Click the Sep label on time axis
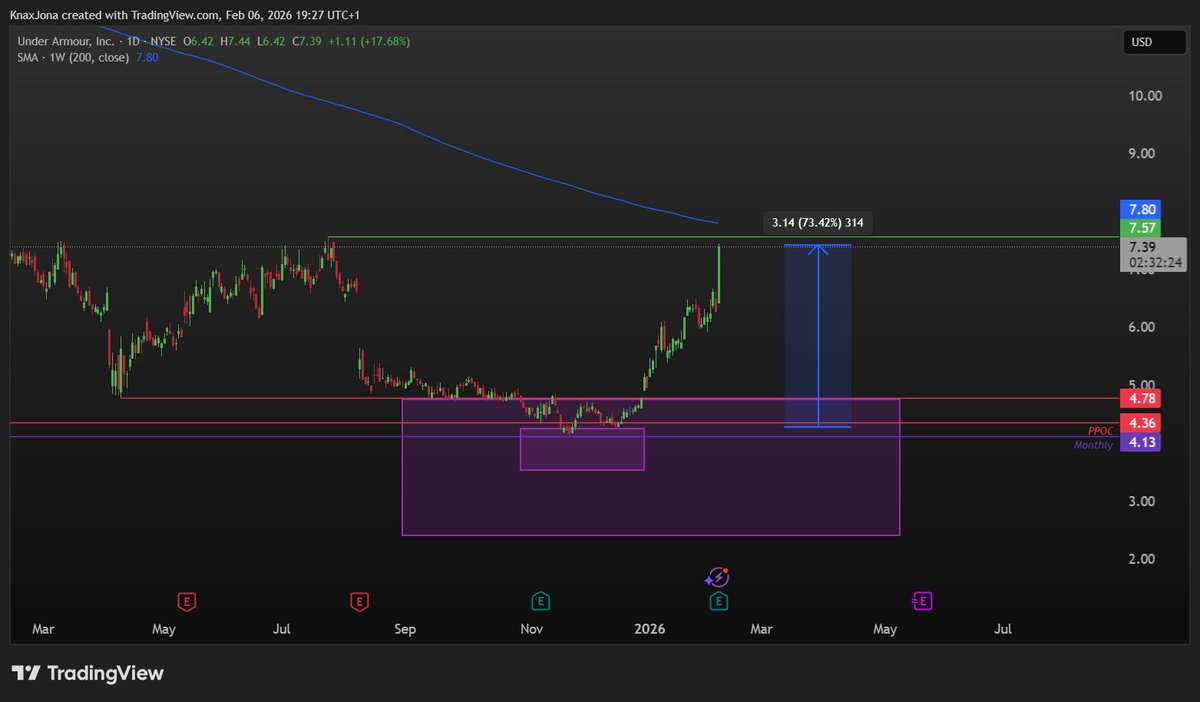The image size is (1200, 702). [x=405, y=629]
